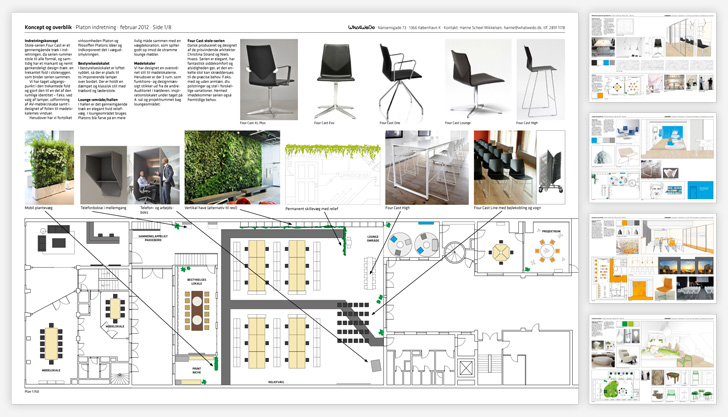
Task: Click the white Four Cast High table photo
Action: click(x=427, y=167)
